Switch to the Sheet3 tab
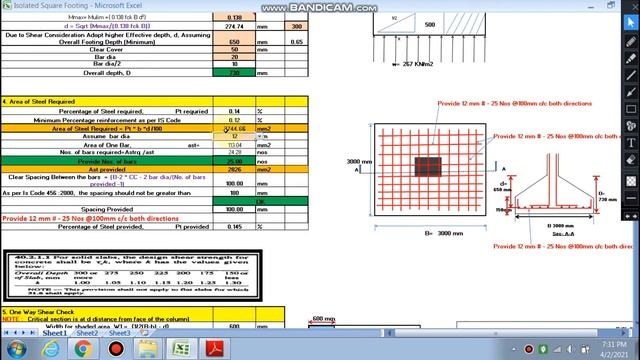This screenshot has height=360, width=640. (119, 333)
